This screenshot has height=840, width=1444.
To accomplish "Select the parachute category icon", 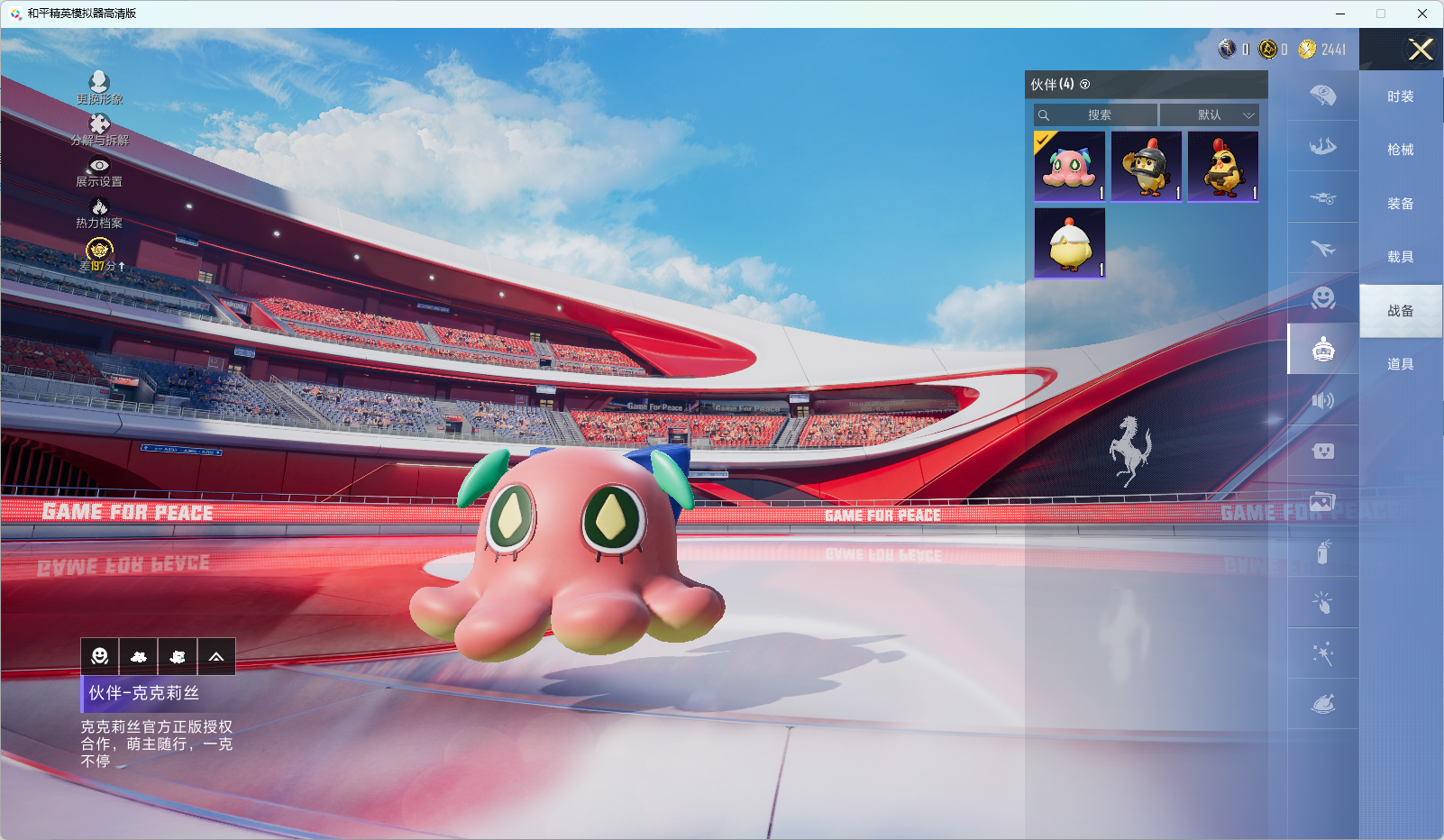I will [x=1323, y=96].
